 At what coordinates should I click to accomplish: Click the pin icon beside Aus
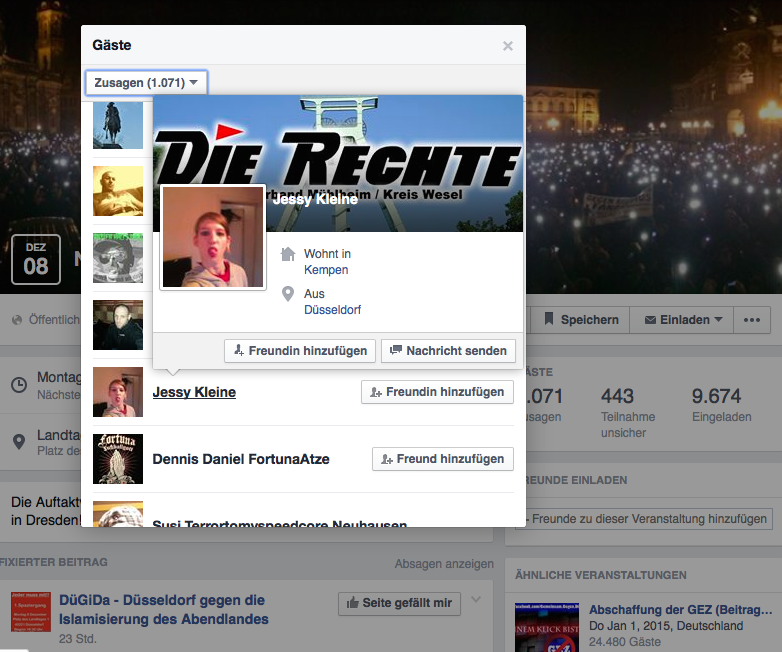tap(288, 294)
